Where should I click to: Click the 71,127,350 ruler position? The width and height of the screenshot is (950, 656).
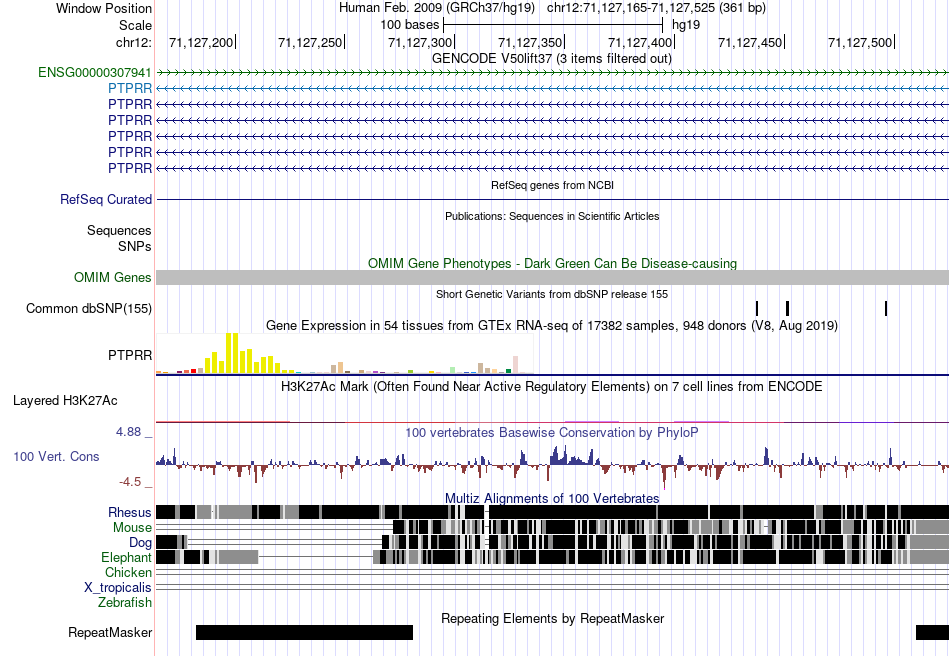(x=531, y=42)
